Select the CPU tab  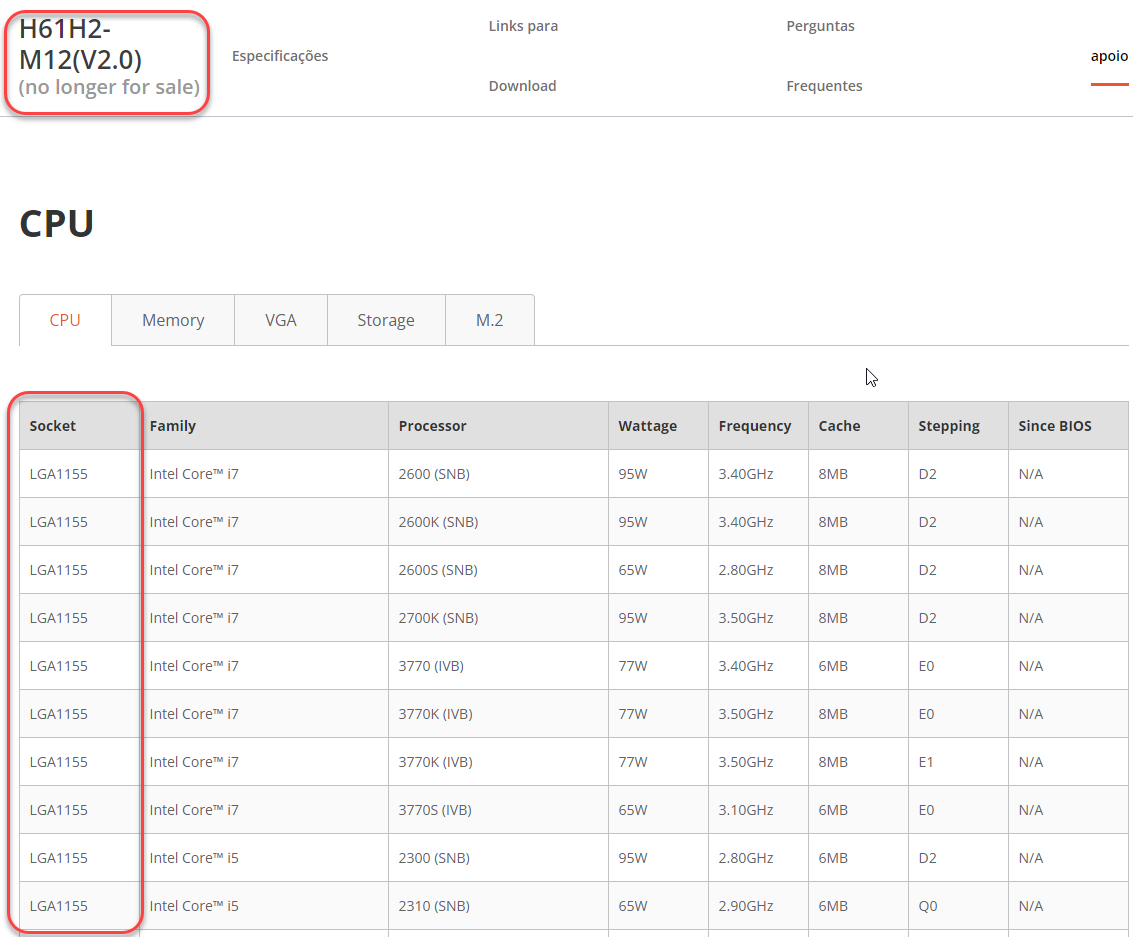(x=65, y=320)
